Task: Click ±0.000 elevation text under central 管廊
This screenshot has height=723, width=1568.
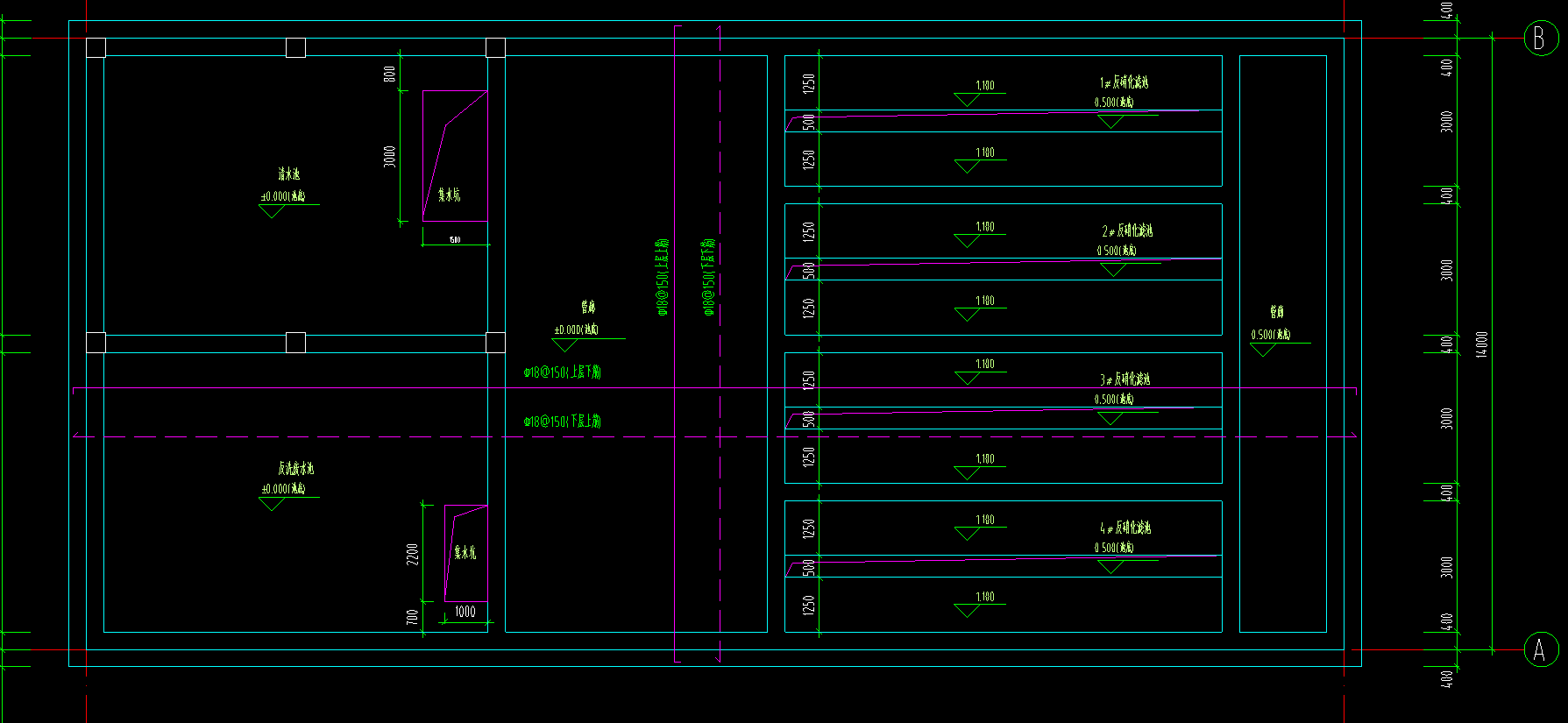Action: [x=577, y=330]
